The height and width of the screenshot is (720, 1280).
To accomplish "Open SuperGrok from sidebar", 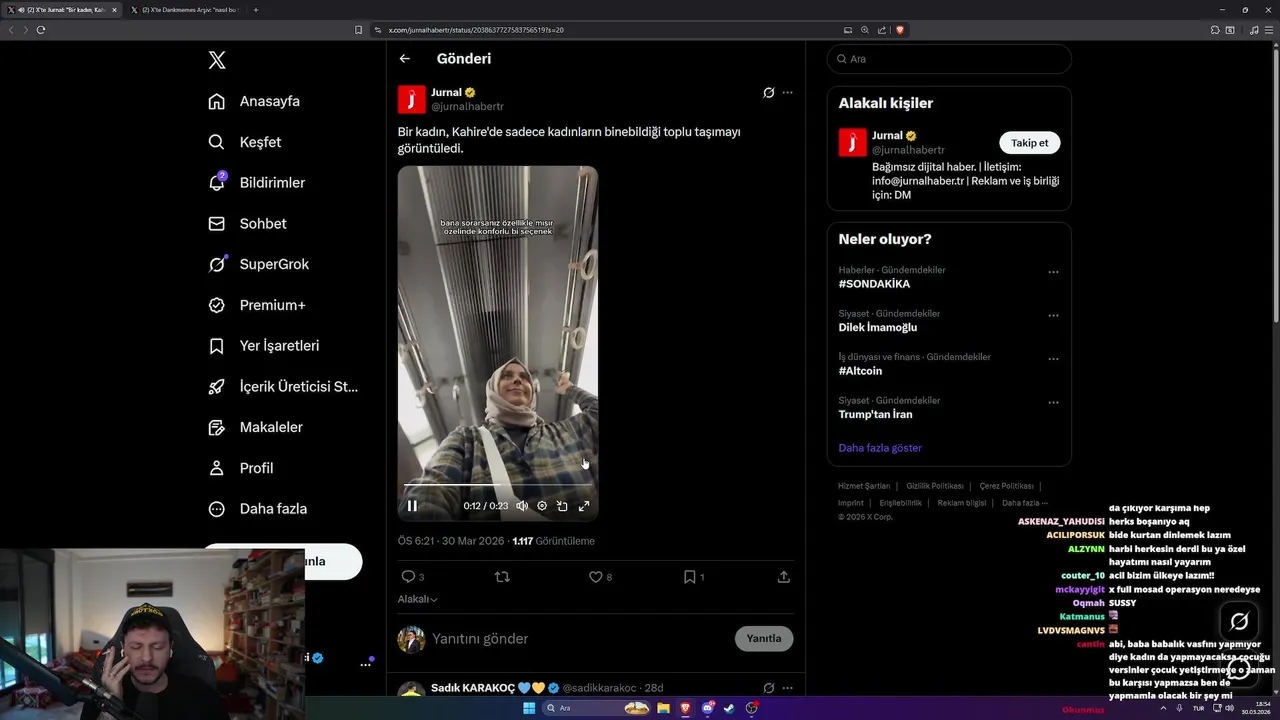I will [258, 264].
